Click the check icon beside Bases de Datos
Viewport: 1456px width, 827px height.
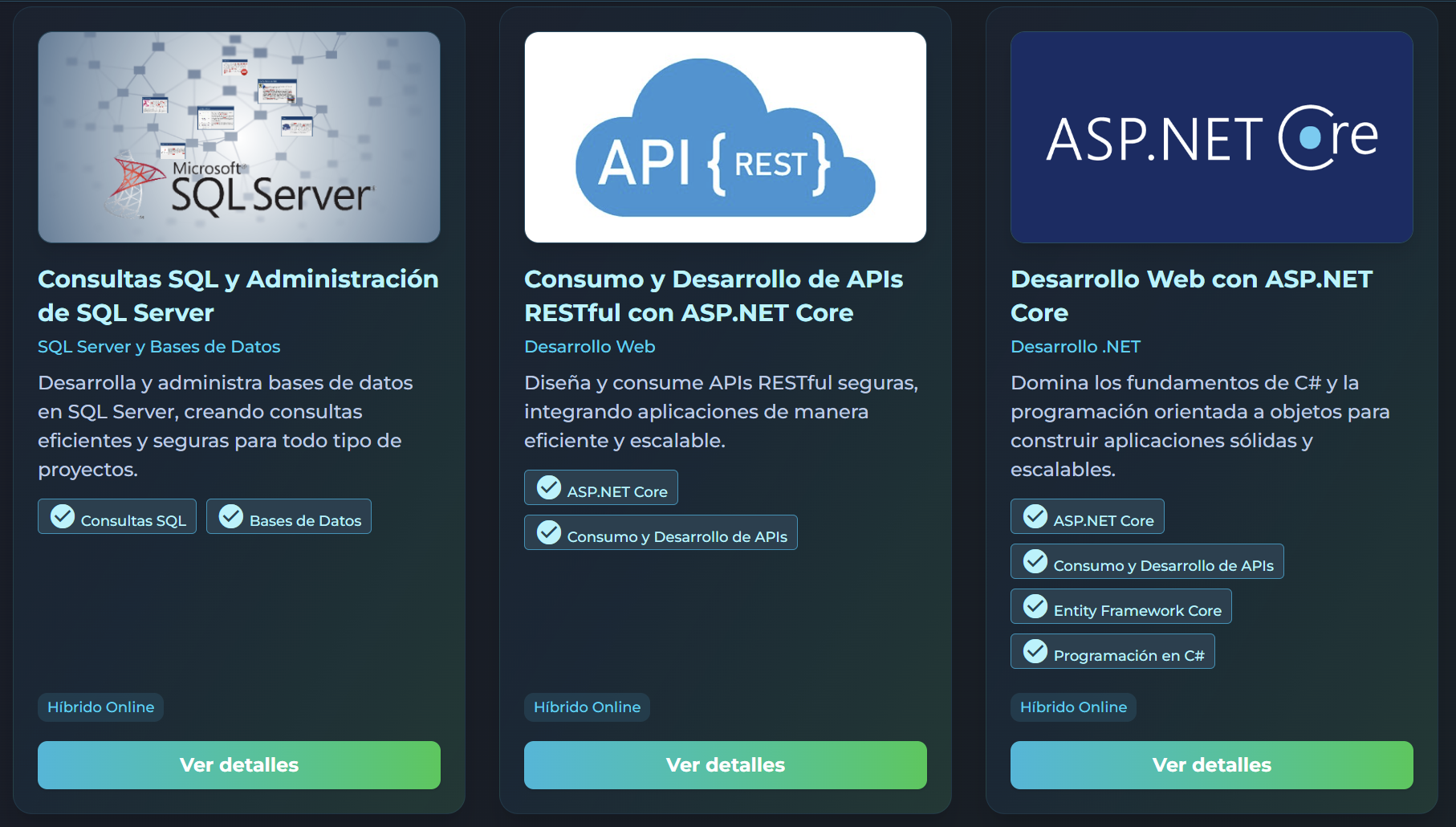[x=231, y=516]
